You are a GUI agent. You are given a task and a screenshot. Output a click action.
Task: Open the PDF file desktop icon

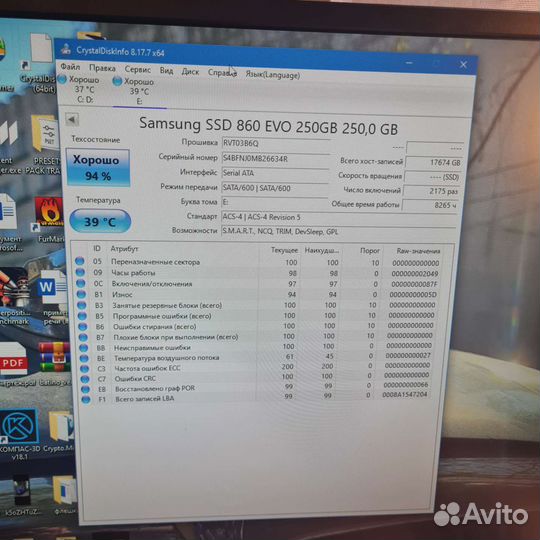(13, 363)
